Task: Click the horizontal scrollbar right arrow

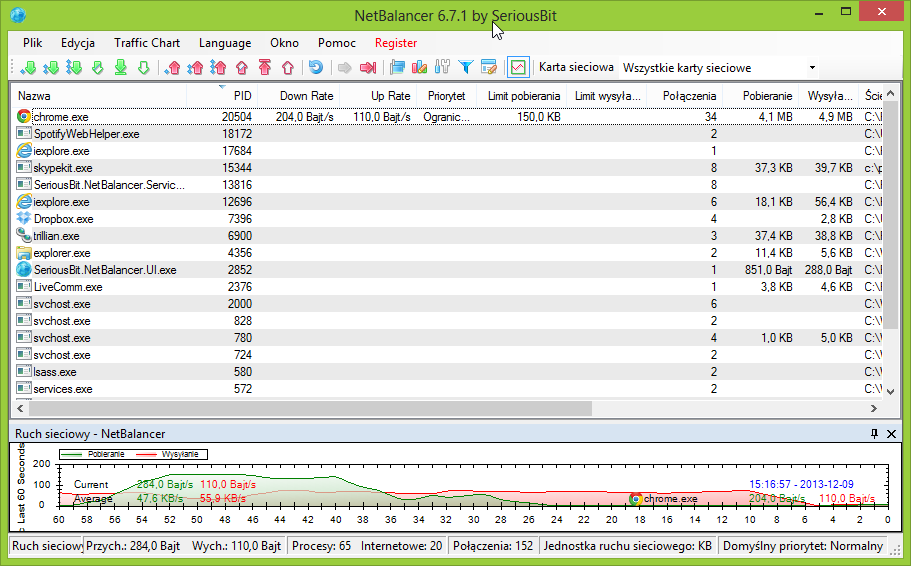Action: pos(874,409)
